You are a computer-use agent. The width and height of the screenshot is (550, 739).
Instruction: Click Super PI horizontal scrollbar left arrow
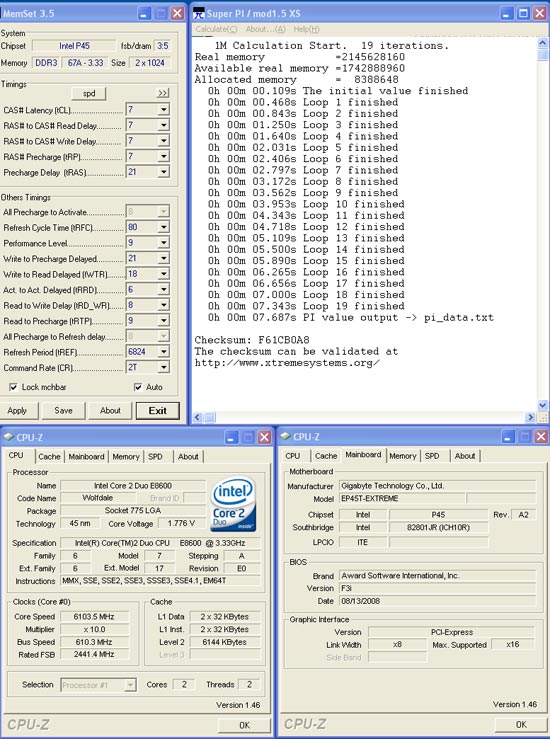(x=197, y=417)
